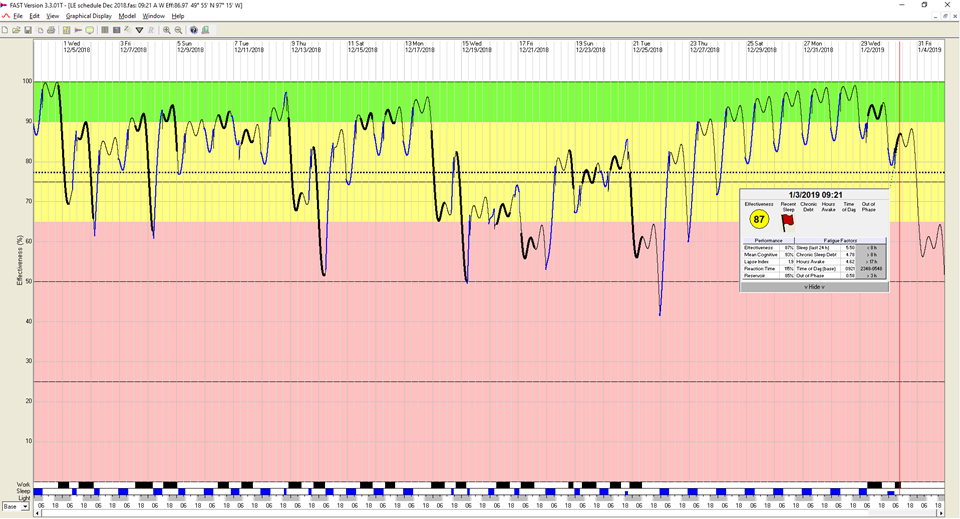Save the schedule with the floppy disk icon
This screenshot has width=960, height=519.
[x=29, y=30]
